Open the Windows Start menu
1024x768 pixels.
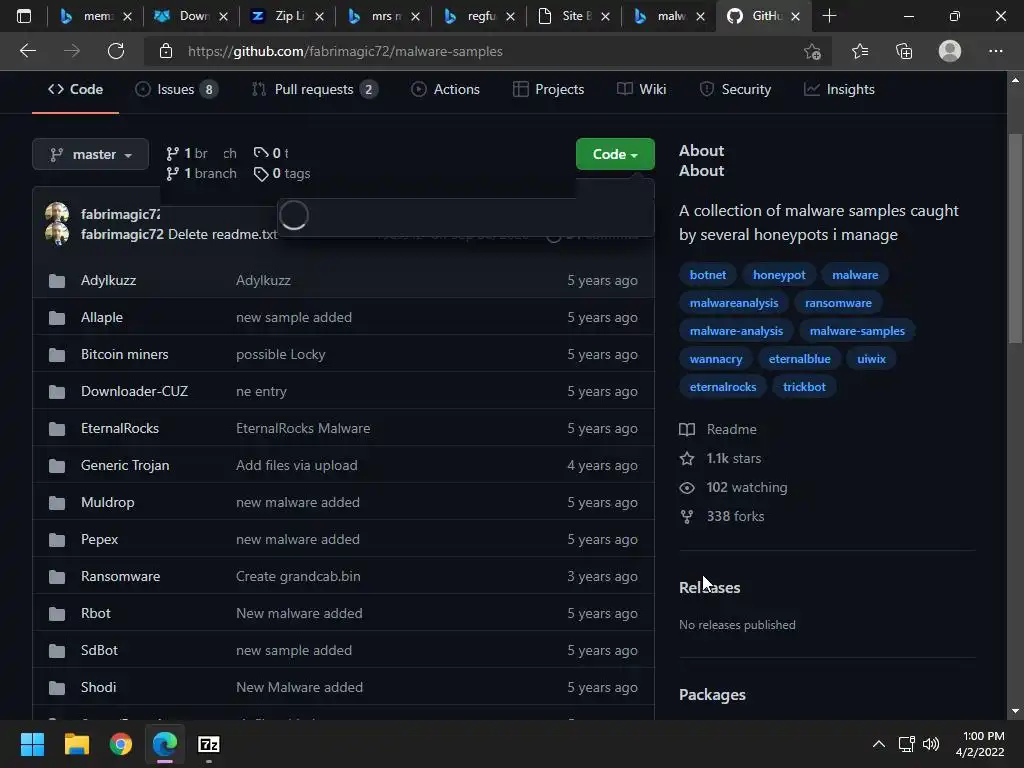32,744
